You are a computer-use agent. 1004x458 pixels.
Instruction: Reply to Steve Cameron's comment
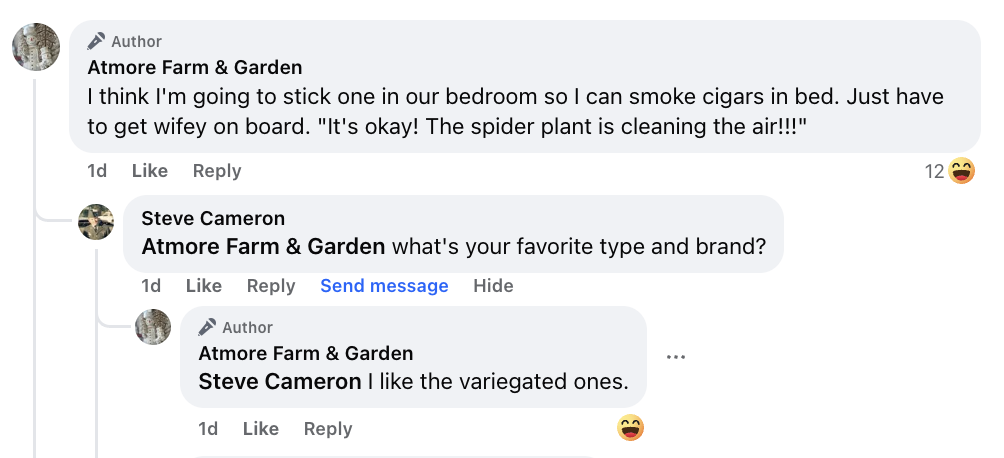coord(271,286)
